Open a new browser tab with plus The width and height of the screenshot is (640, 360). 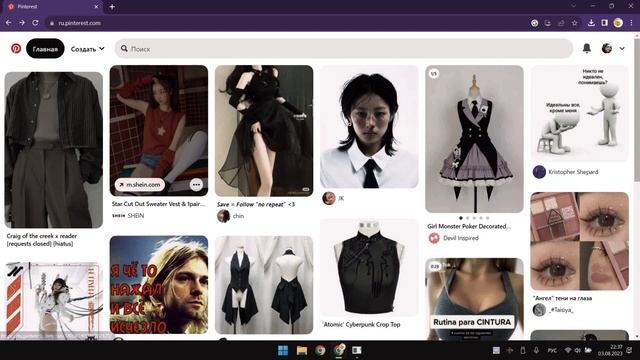[112, 7]
